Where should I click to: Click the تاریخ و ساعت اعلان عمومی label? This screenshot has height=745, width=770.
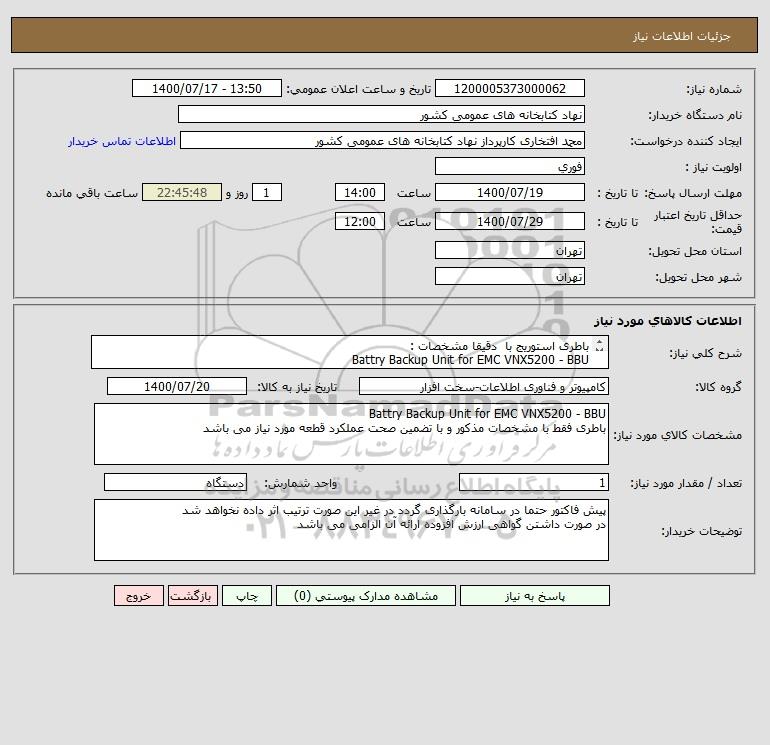coord(359,89)
